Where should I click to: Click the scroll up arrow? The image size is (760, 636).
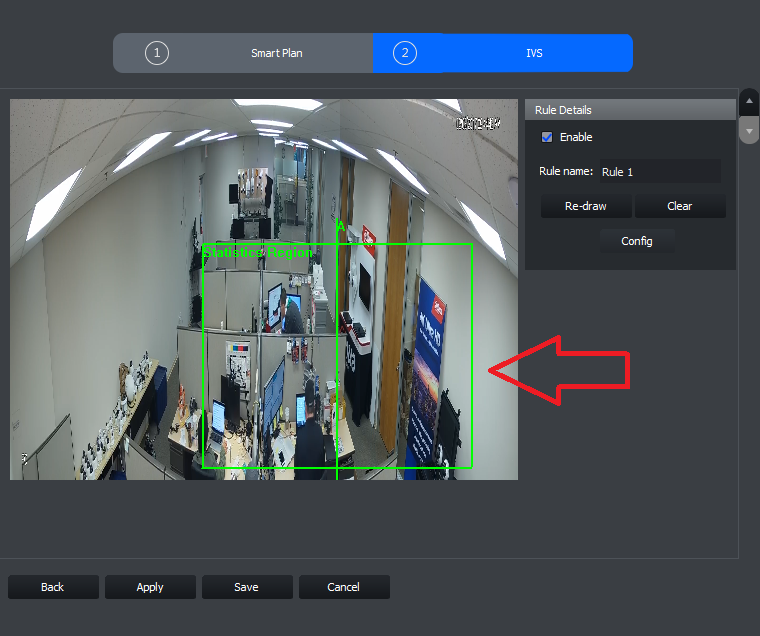(749, 101)
